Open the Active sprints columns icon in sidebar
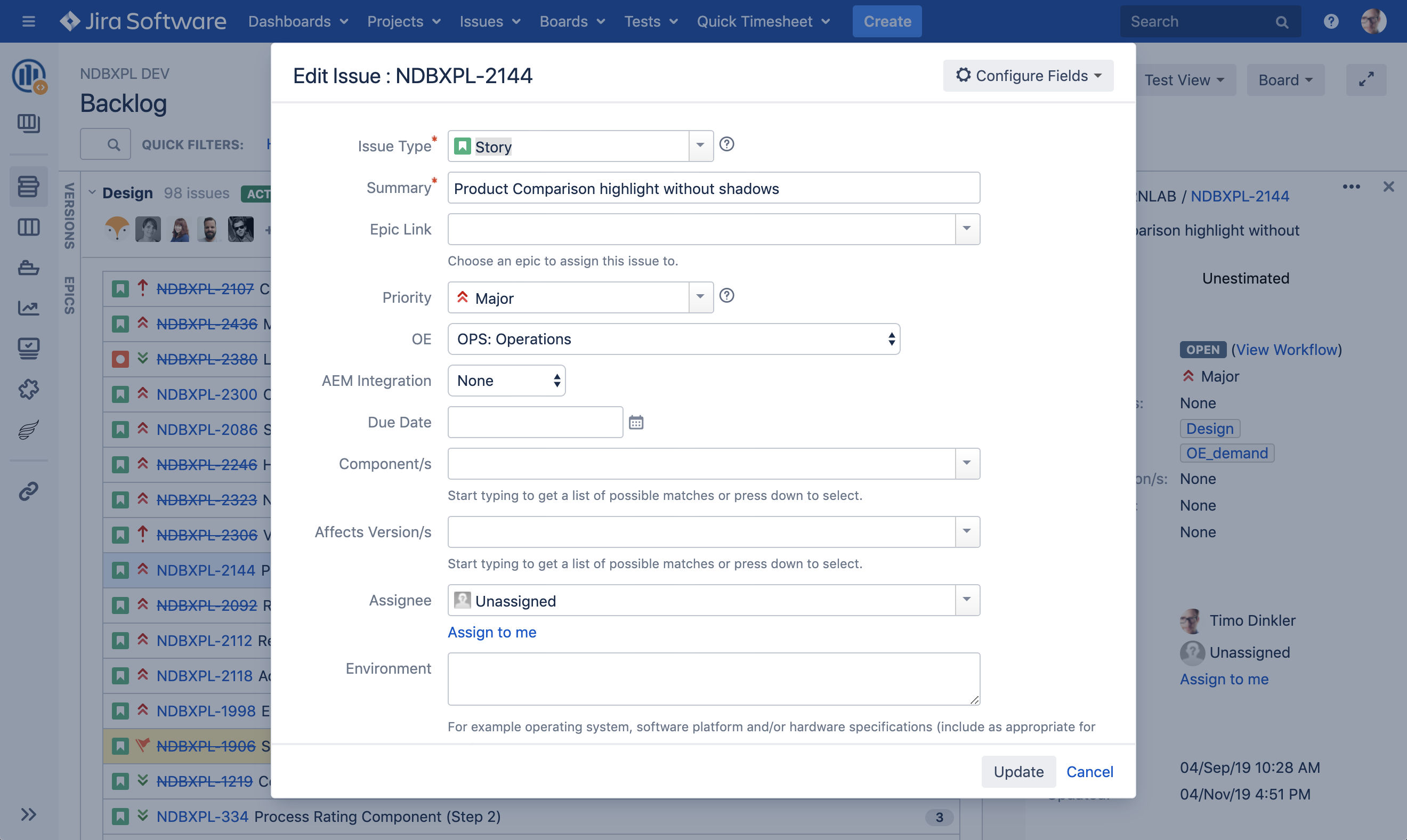The height and width of the screenshot is (840, 1407). pos(28,227)
